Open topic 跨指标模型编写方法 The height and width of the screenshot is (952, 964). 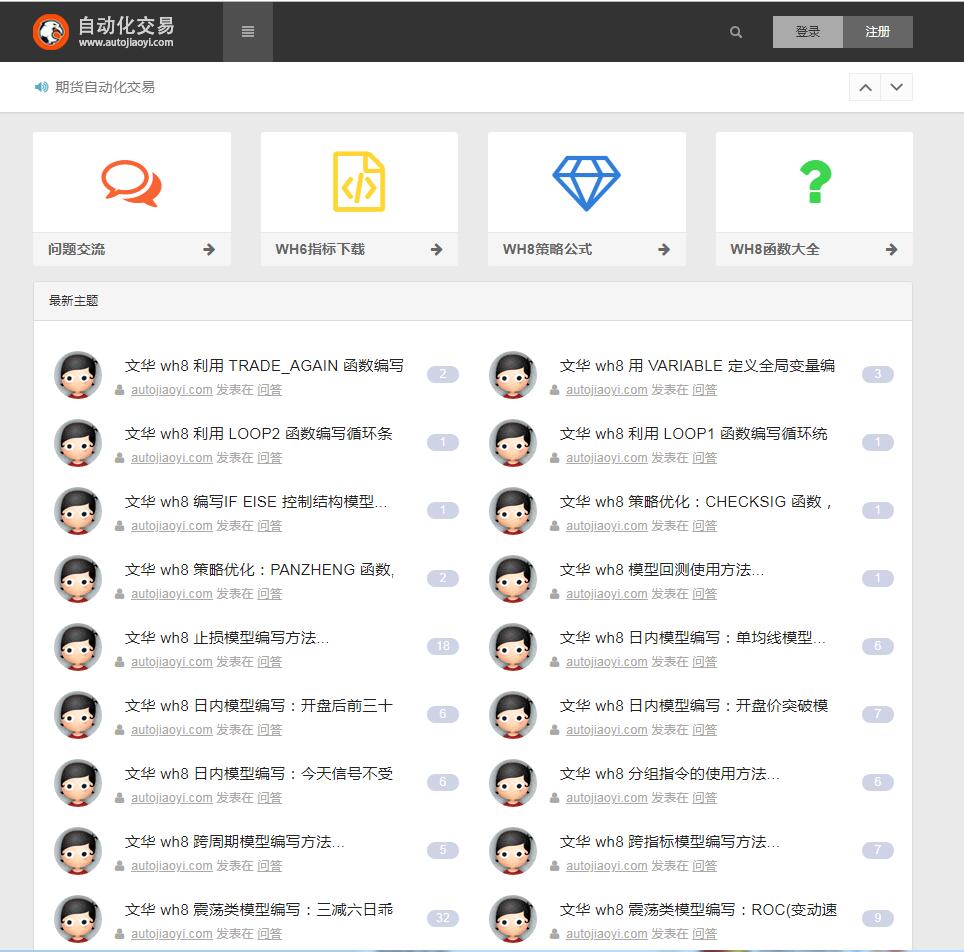[670, 842]
